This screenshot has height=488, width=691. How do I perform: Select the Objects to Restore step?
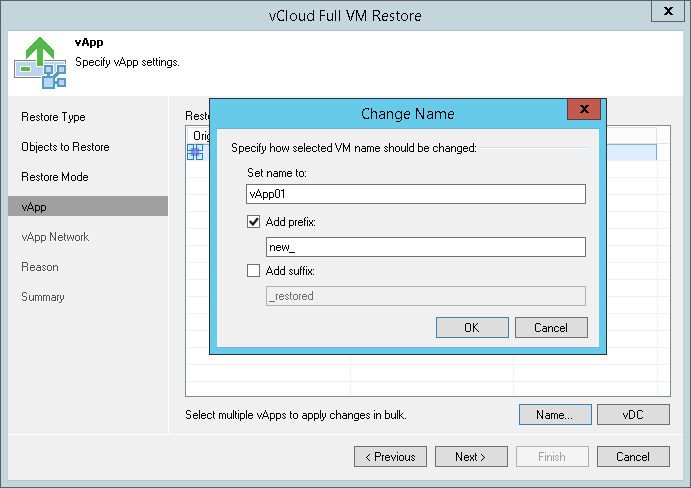click(x=65, y=147)
